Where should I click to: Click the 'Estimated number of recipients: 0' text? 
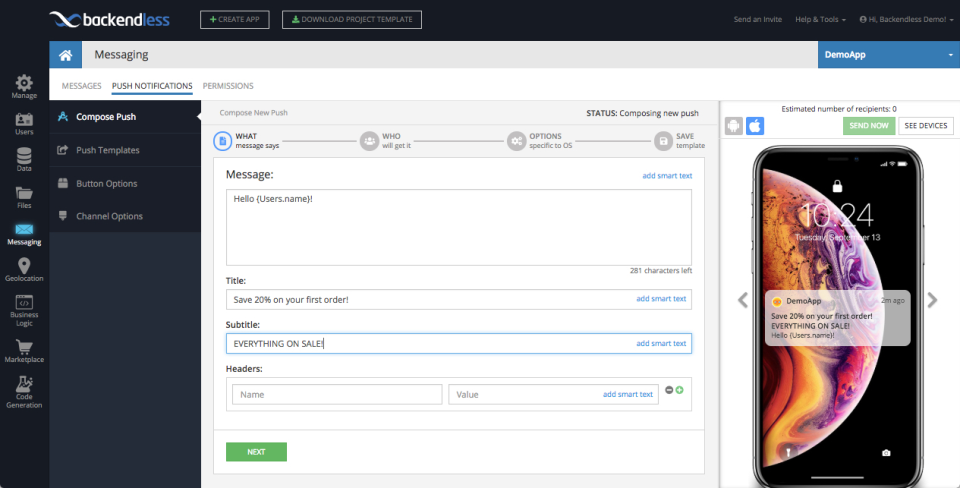click(x=839, y=109)
